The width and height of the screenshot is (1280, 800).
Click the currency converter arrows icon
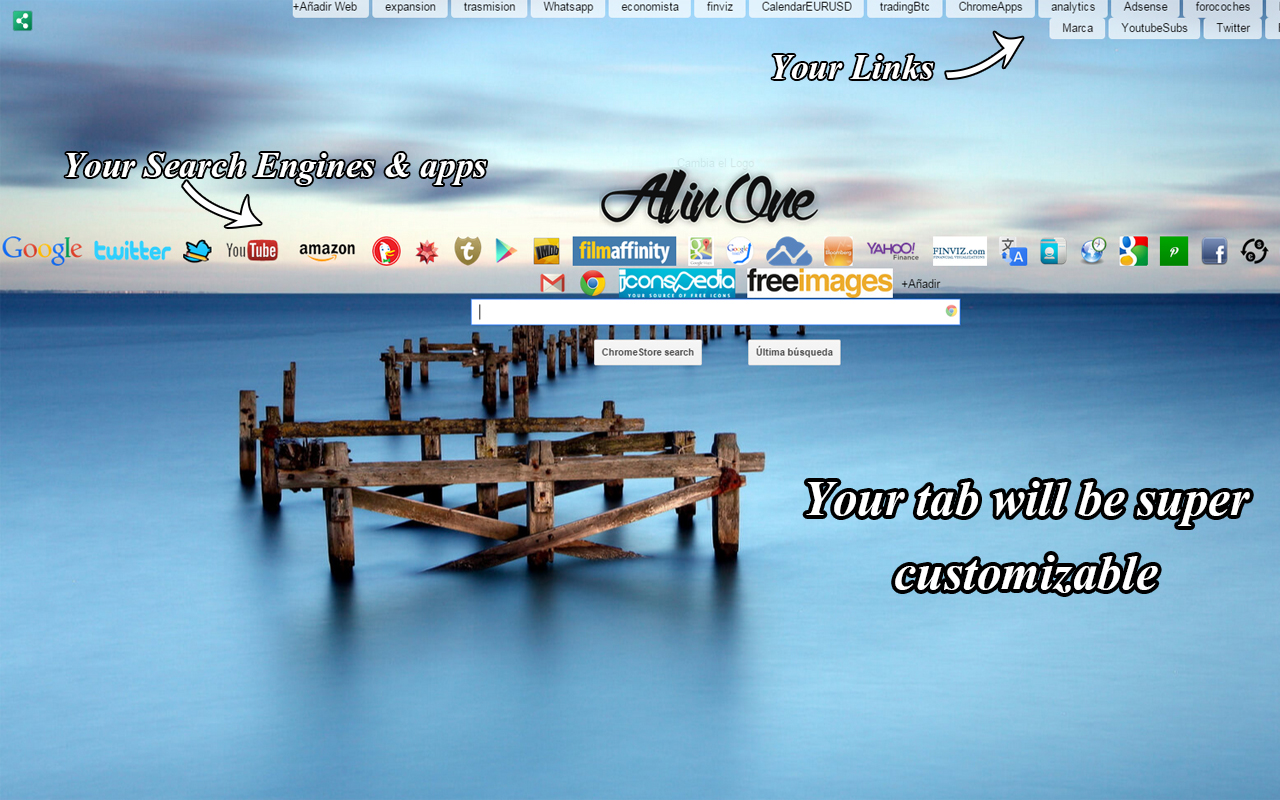(x=1254, y=251)
